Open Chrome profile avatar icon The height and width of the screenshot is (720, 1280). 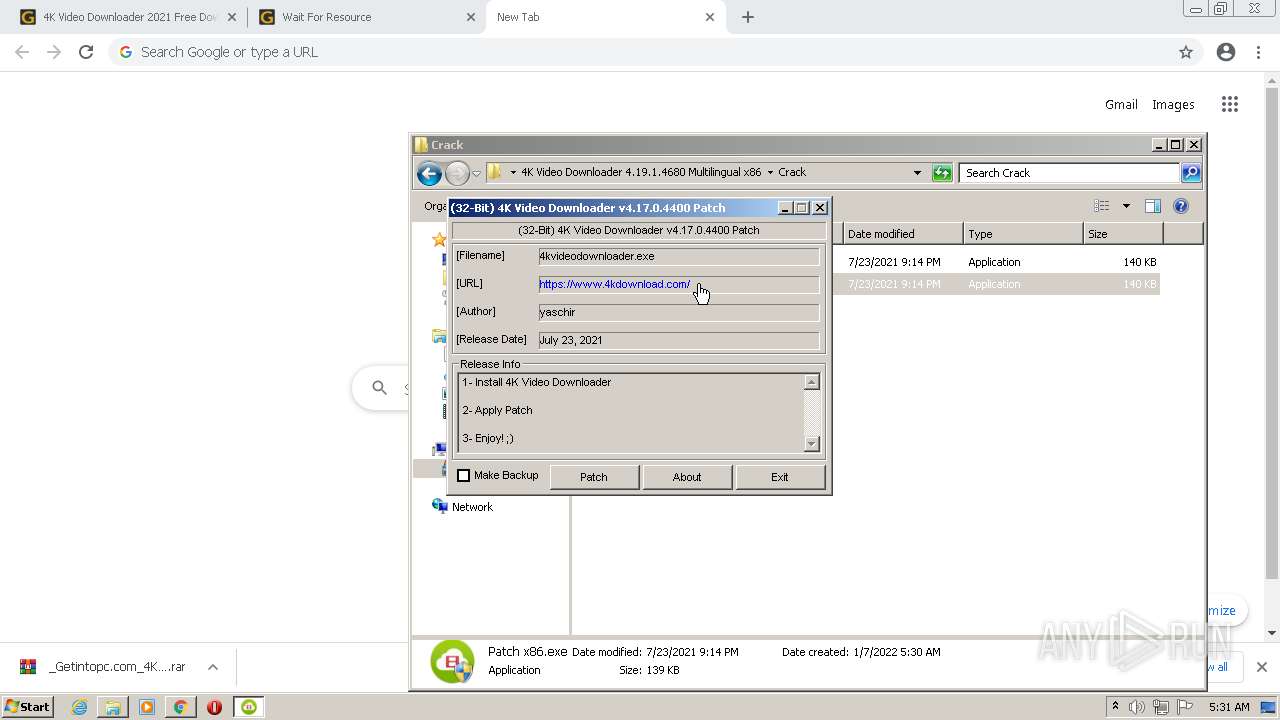[1226, 52]
